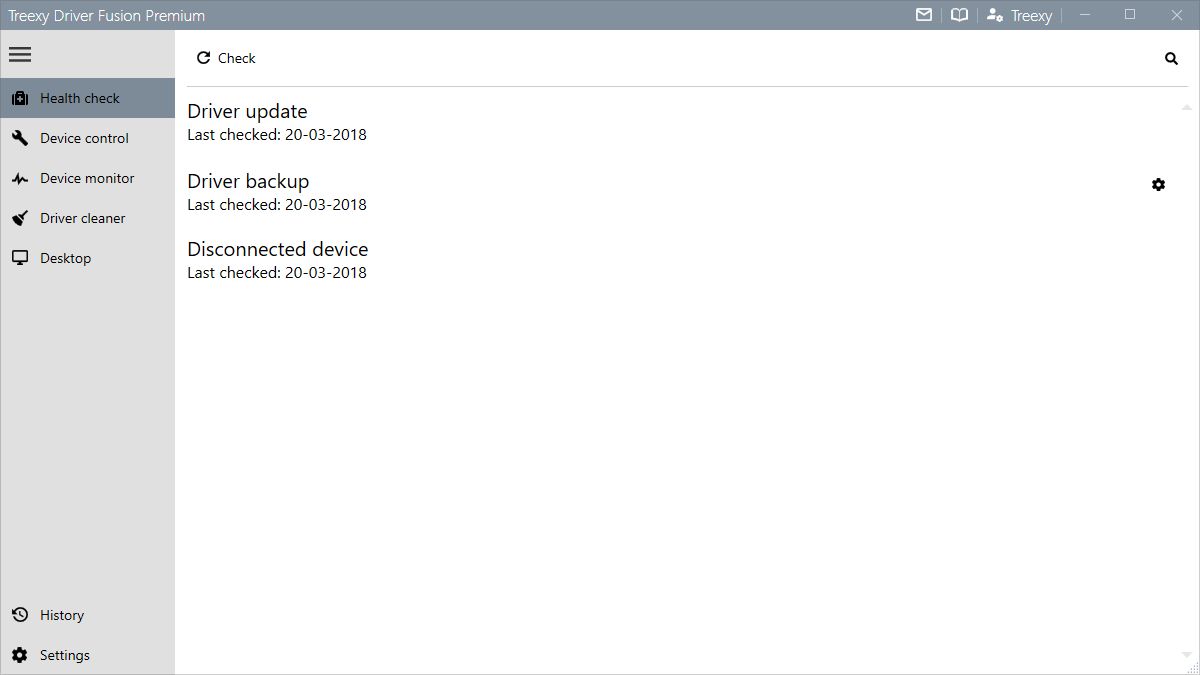1200x675 pixels.
Task: Open Device monitor from the sidebar
Action: (x=87, y=178)
